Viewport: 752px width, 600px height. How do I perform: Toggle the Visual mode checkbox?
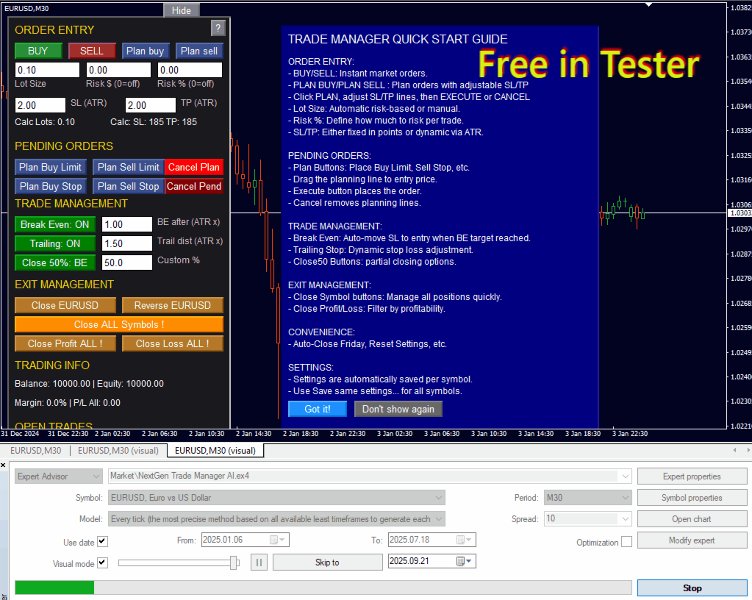click(x=102, y=563)
